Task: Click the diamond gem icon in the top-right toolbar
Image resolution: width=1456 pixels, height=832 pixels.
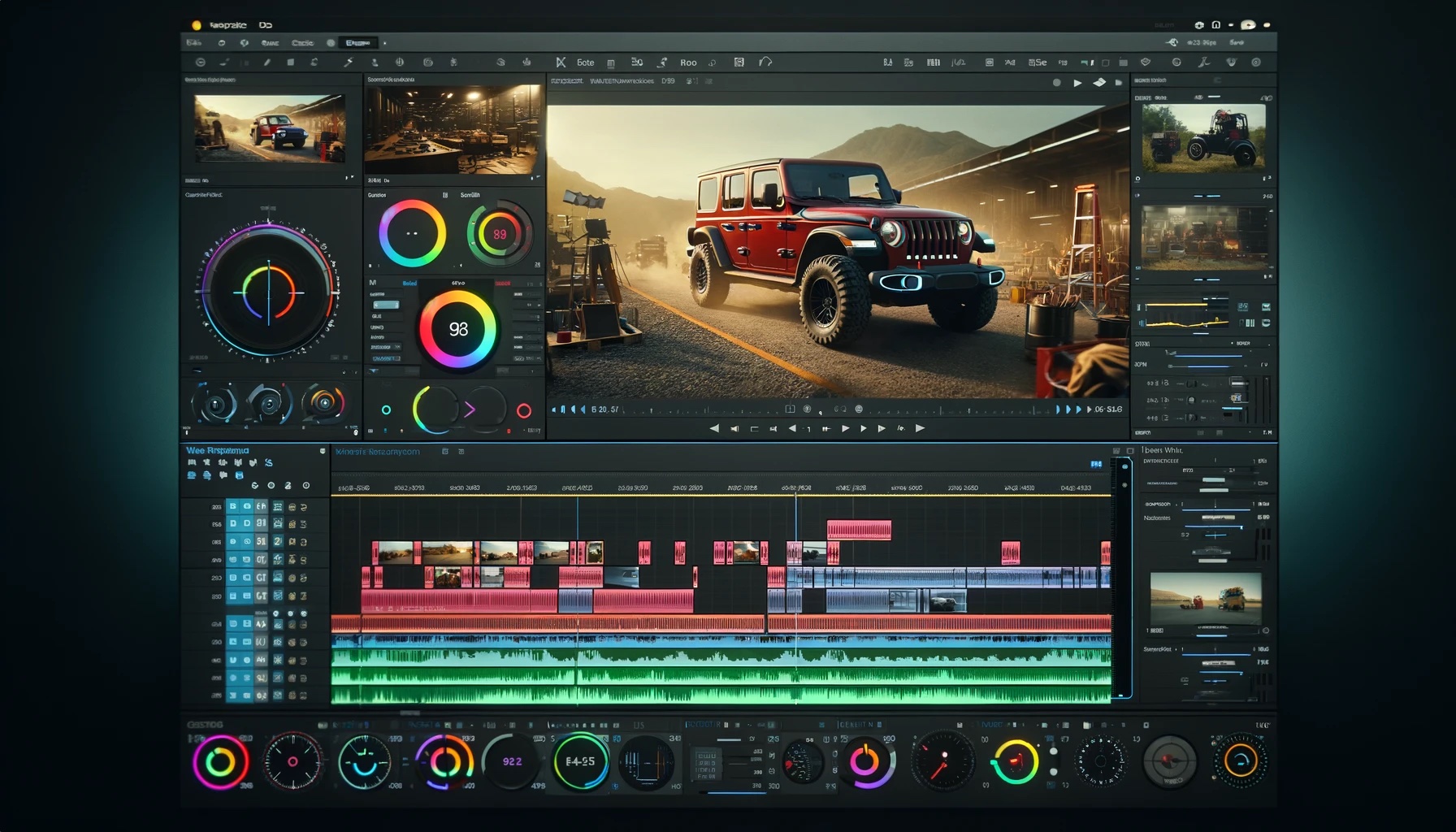Action: (x=1146, y=63)
